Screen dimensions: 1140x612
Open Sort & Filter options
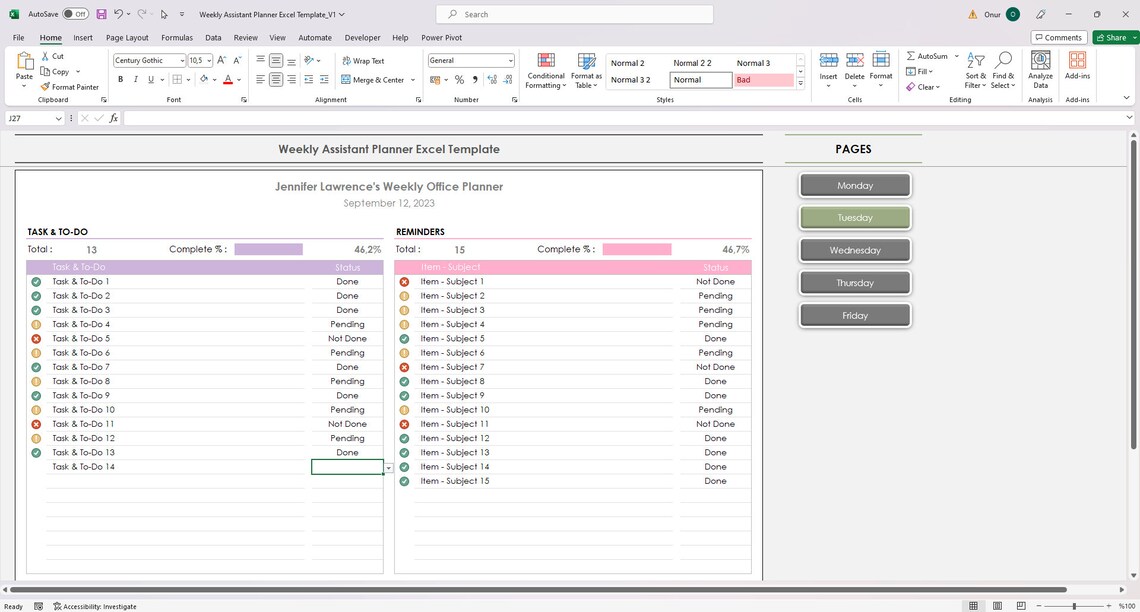coord(974,69)
